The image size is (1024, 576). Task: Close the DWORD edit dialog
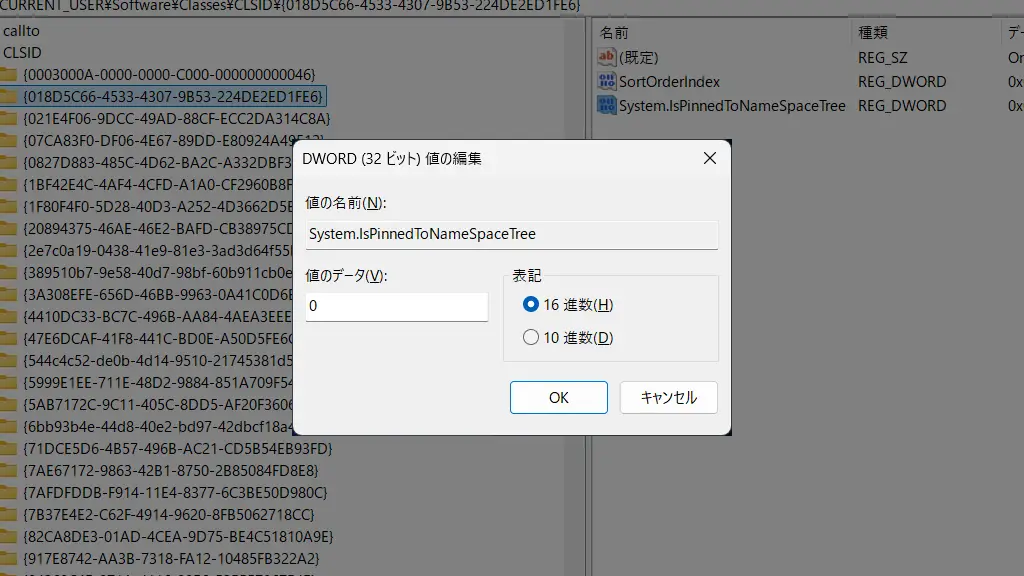pyautogui.click(x=710, y=158)
